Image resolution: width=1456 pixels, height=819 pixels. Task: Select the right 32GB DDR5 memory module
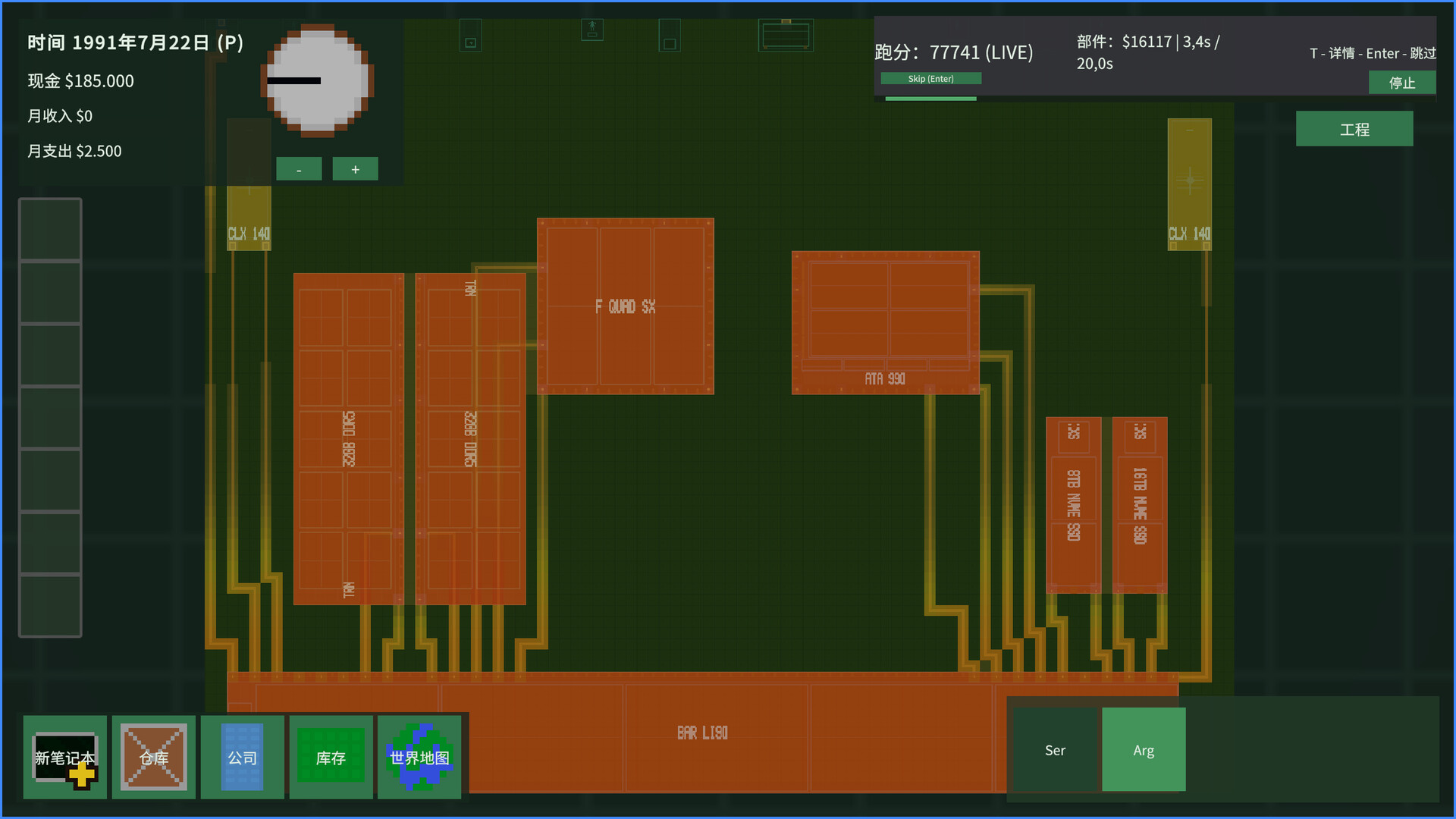tap(471, 439)
